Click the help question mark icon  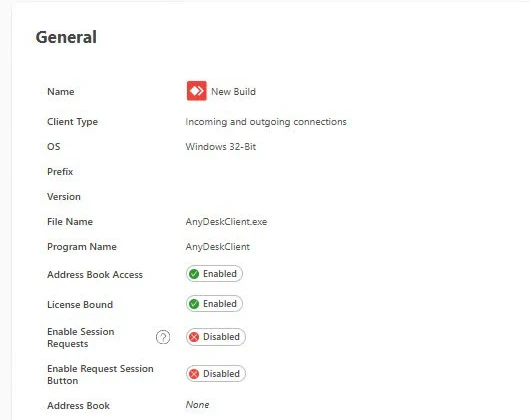[x=163, y=337]
